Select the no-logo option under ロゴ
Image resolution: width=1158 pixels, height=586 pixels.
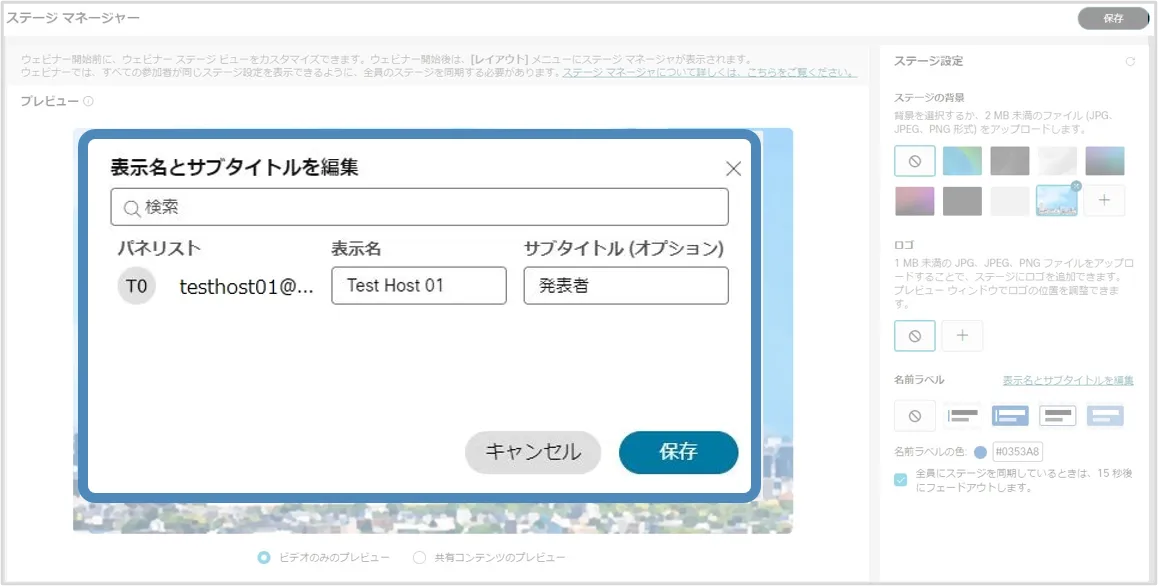(x=914, y=336)
